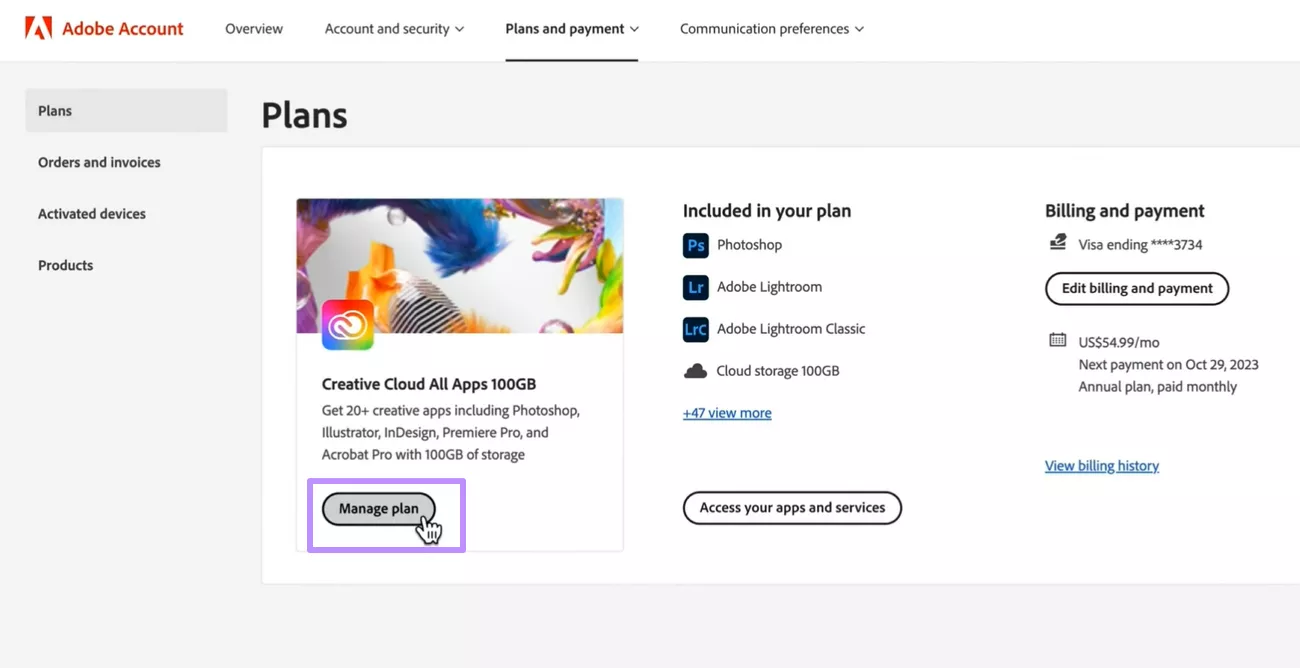Image resolution: width=1300 pixels, height=668 pixels.
Task: Expand the +47 view more link
Action: coord(727,412)
